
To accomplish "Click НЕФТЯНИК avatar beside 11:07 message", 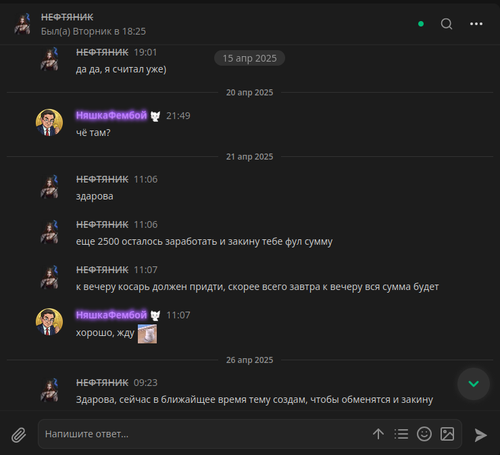I will pyautogui.click(x=49, y=277).
